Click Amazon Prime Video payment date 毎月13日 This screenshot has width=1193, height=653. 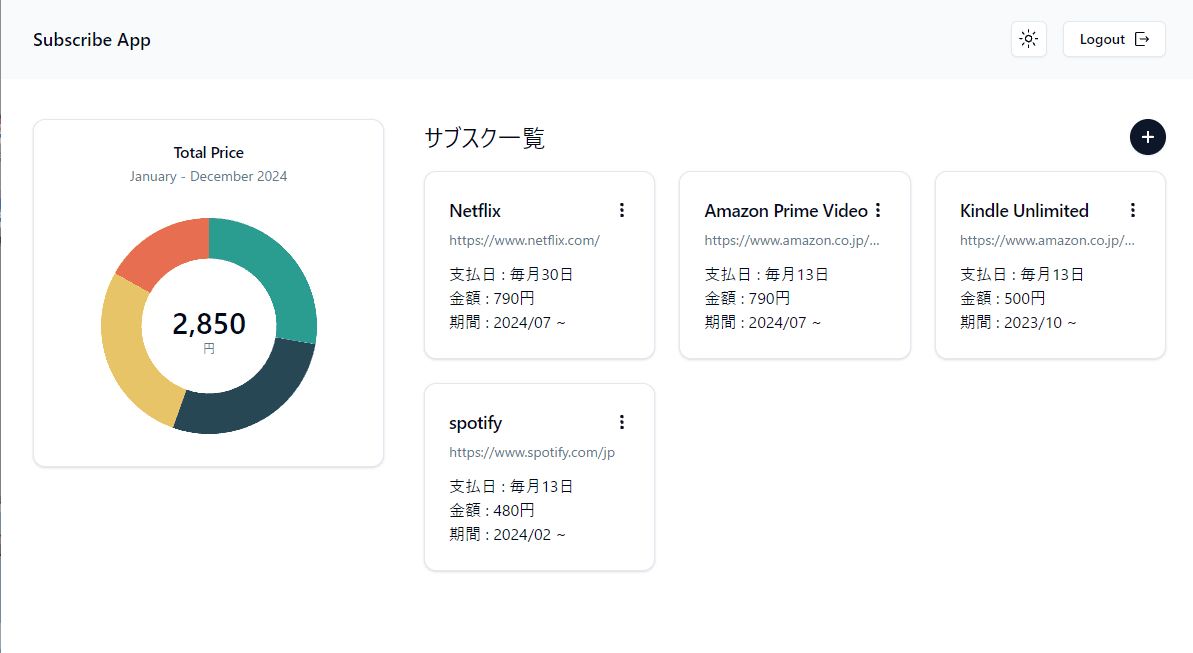point(797,275)
